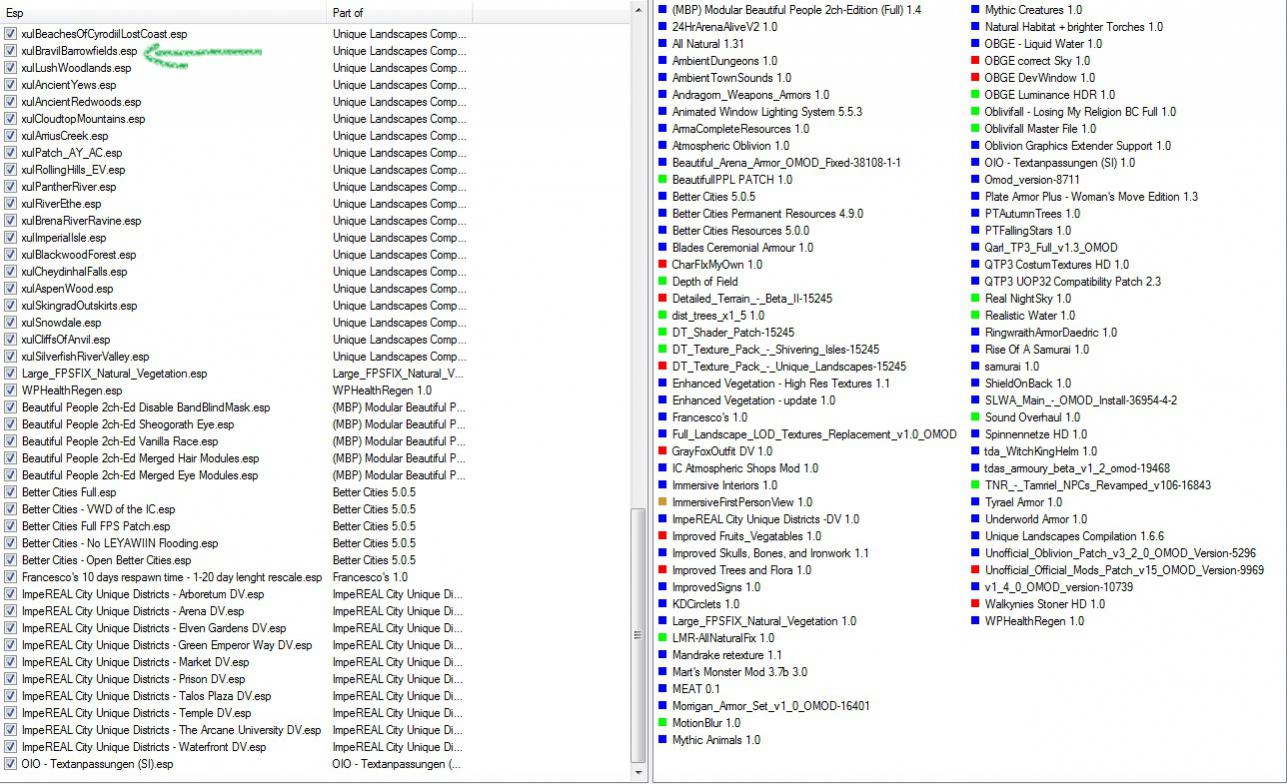This screenshot has width=1287, height=784.
Task: Uncheck Large_FPSFIX_Natural_Vegetation.esp checkbox
Action: click(x=10, y=374)
